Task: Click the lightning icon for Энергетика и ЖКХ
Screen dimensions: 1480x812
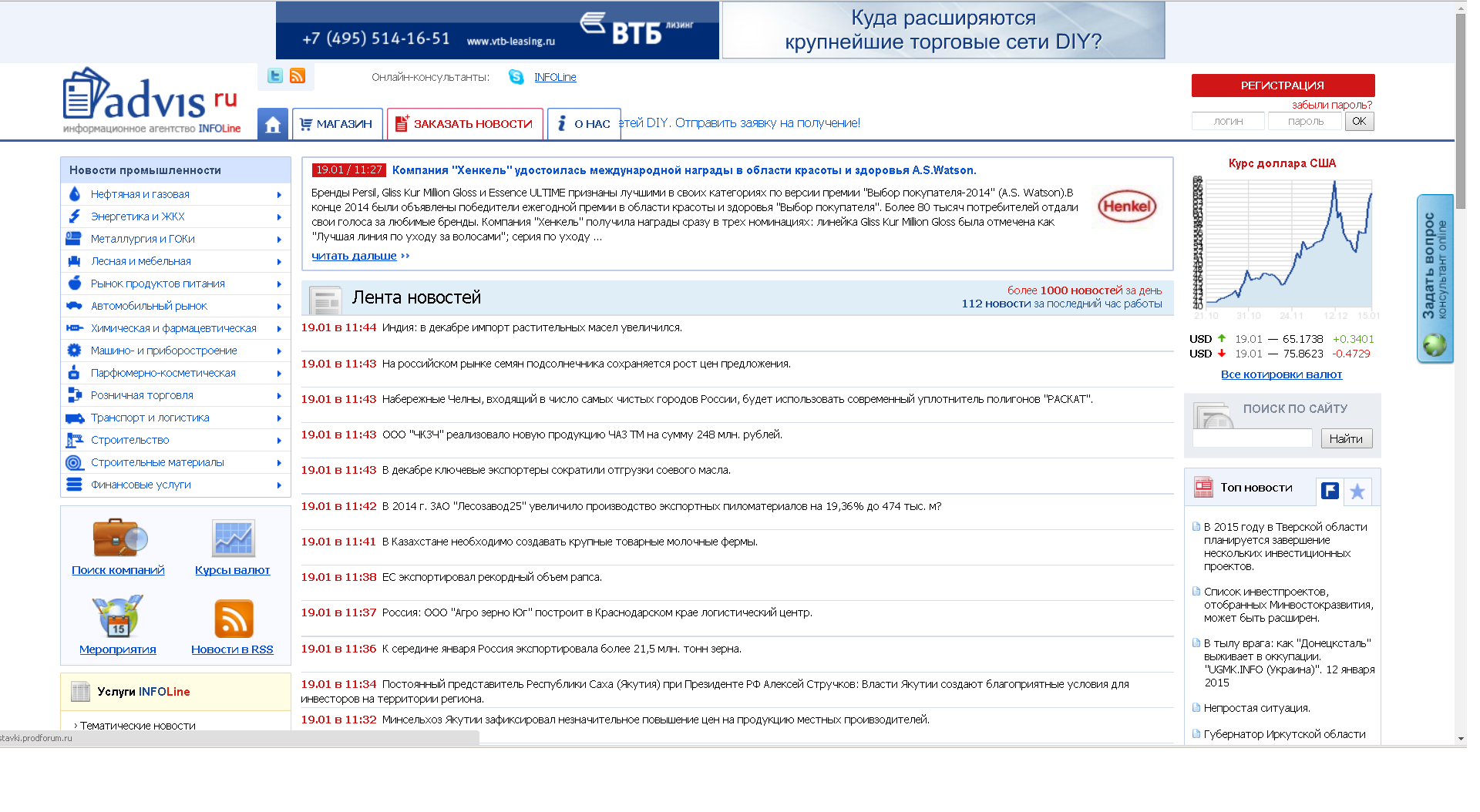Action: point(74,216)
